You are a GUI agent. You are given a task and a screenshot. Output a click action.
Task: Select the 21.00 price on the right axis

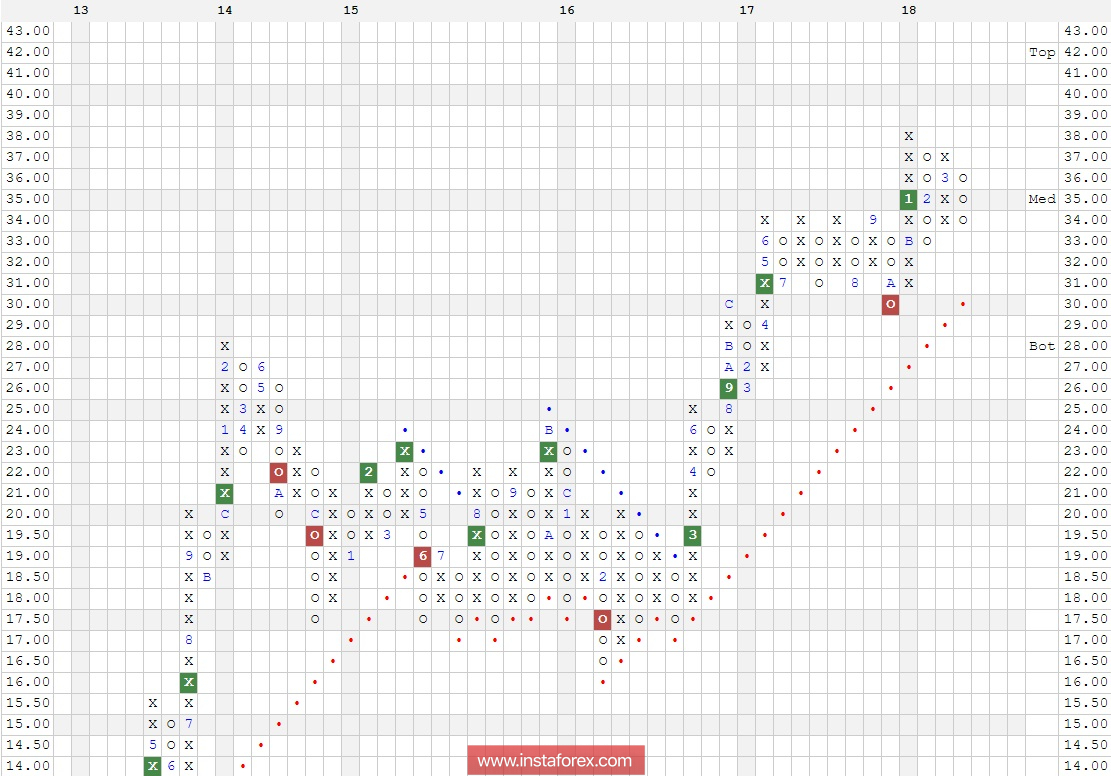[x=1085, y=493]
